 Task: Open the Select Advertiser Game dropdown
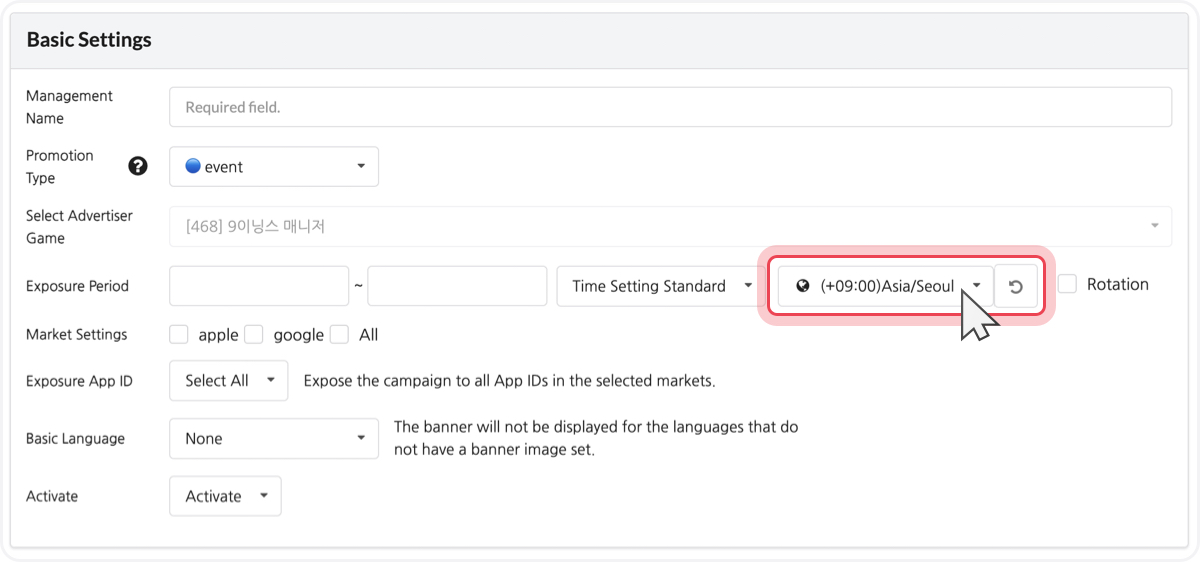pyautogui.click(x=670, y=226)
